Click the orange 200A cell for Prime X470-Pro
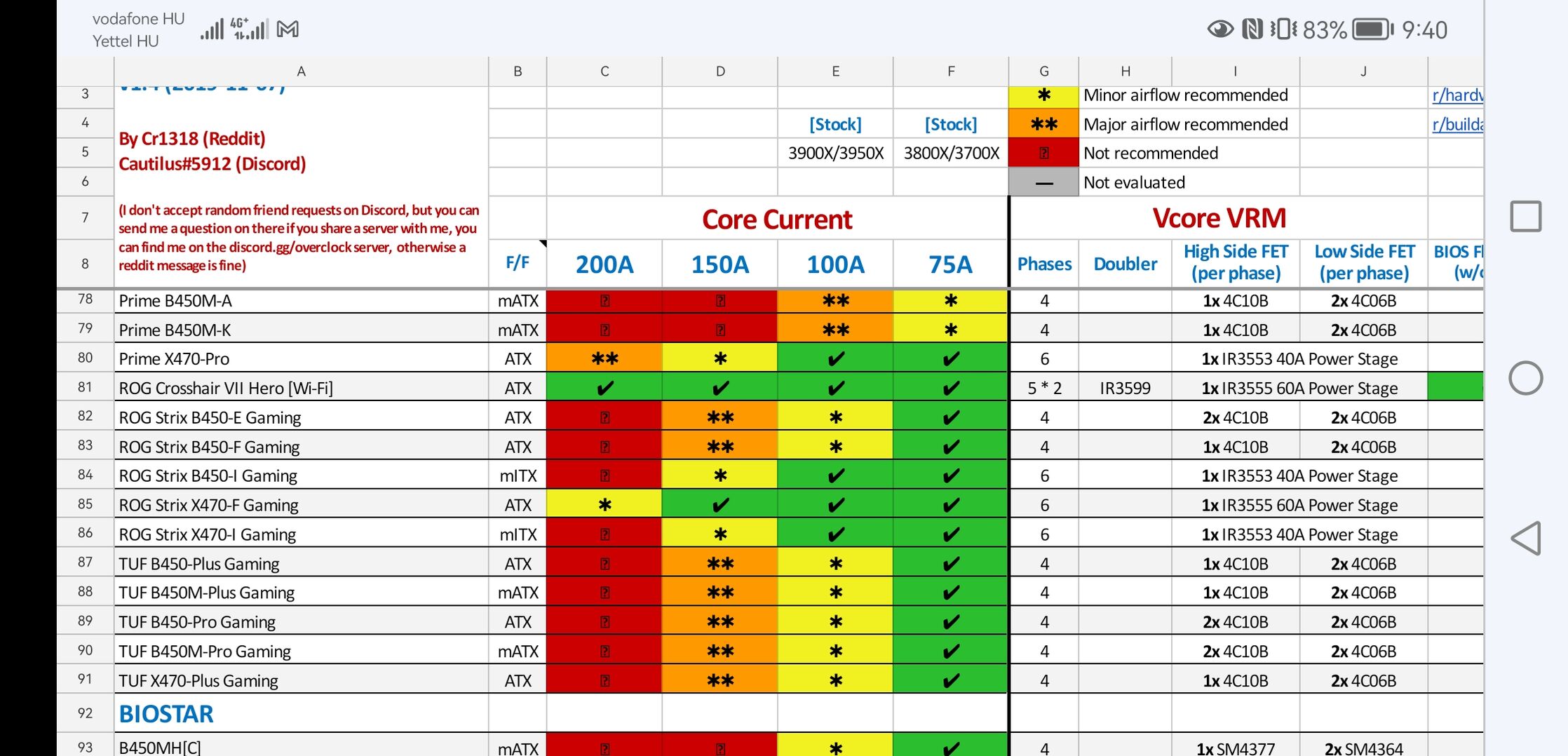 click(604, 358)
